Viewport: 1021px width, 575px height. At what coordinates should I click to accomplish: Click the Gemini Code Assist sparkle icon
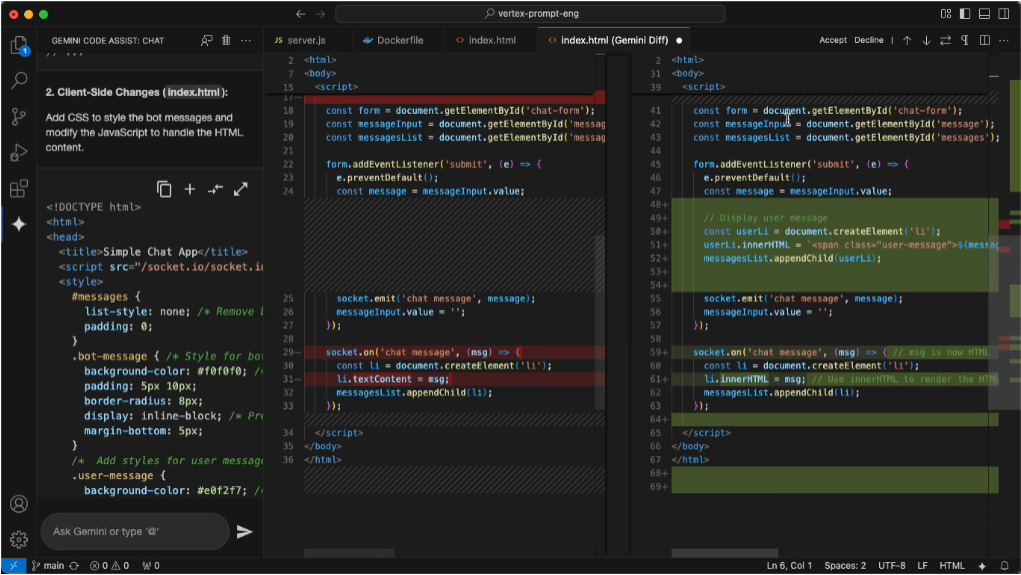pyautogui.click(x=18, y=224)
